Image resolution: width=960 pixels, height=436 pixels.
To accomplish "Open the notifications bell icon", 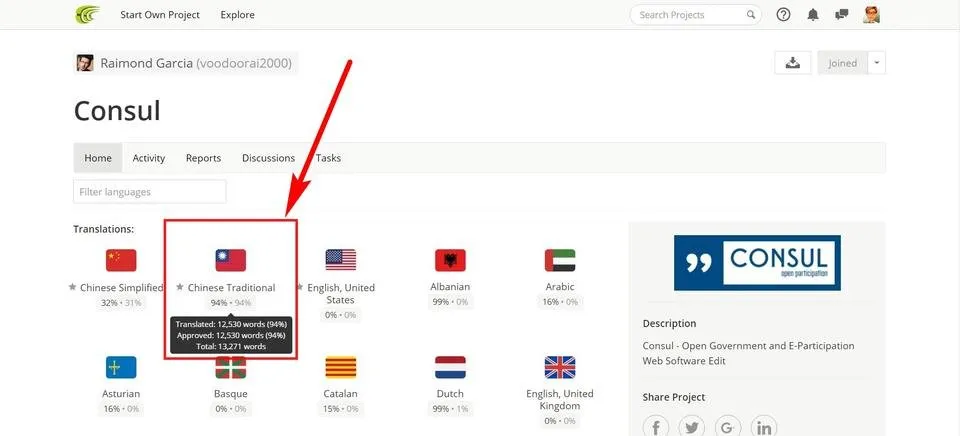I will 812,15.
